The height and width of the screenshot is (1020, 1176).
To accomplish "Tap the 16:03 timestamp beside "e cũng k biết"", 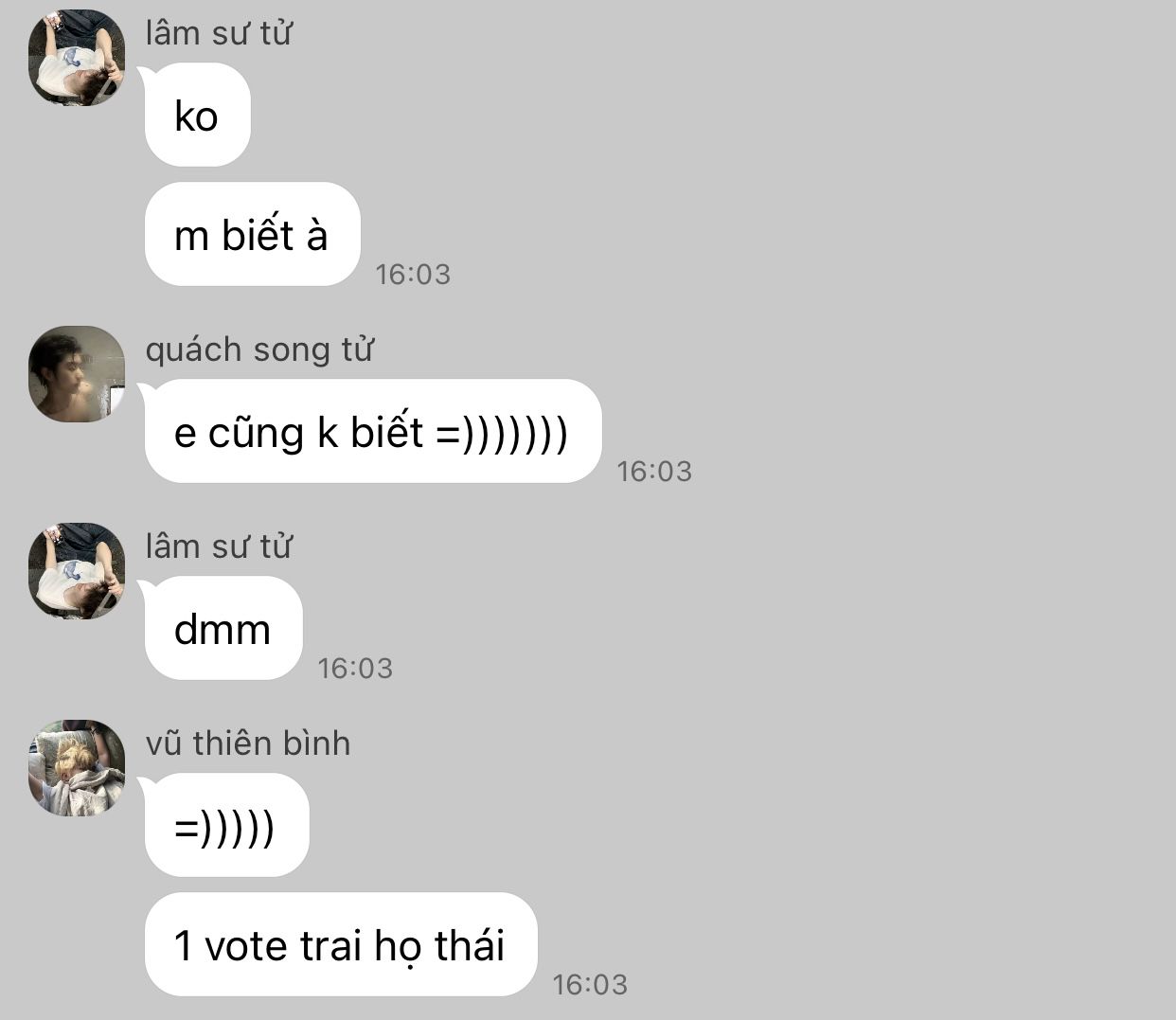I will coord(654,471).
